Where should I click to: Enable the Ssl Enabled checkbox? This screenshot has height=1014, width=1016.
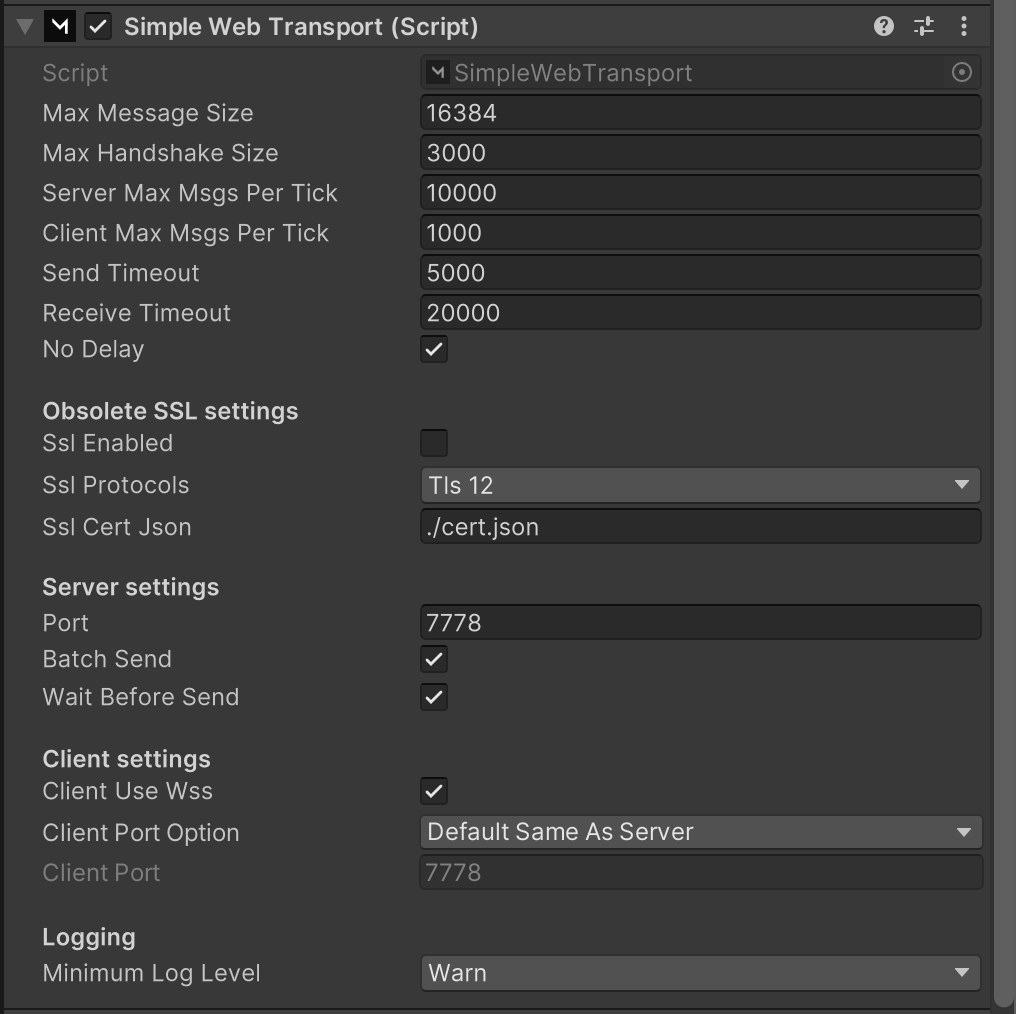coord(434,442)
